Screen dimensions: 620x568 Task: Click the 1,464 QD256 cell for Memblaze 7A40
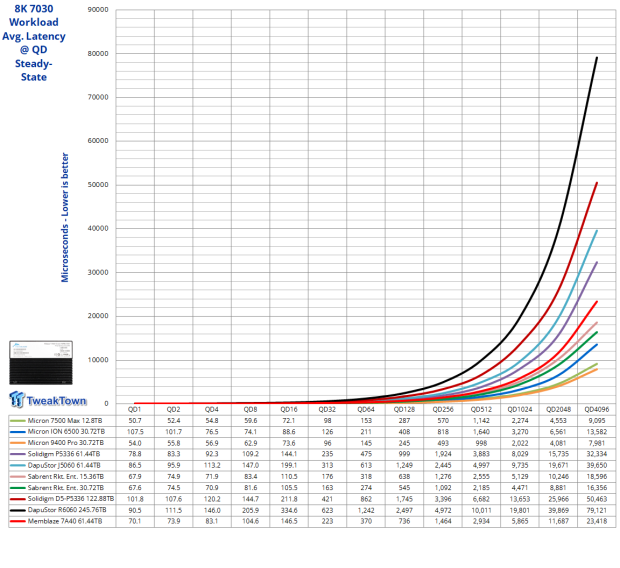tap(443, 521)
